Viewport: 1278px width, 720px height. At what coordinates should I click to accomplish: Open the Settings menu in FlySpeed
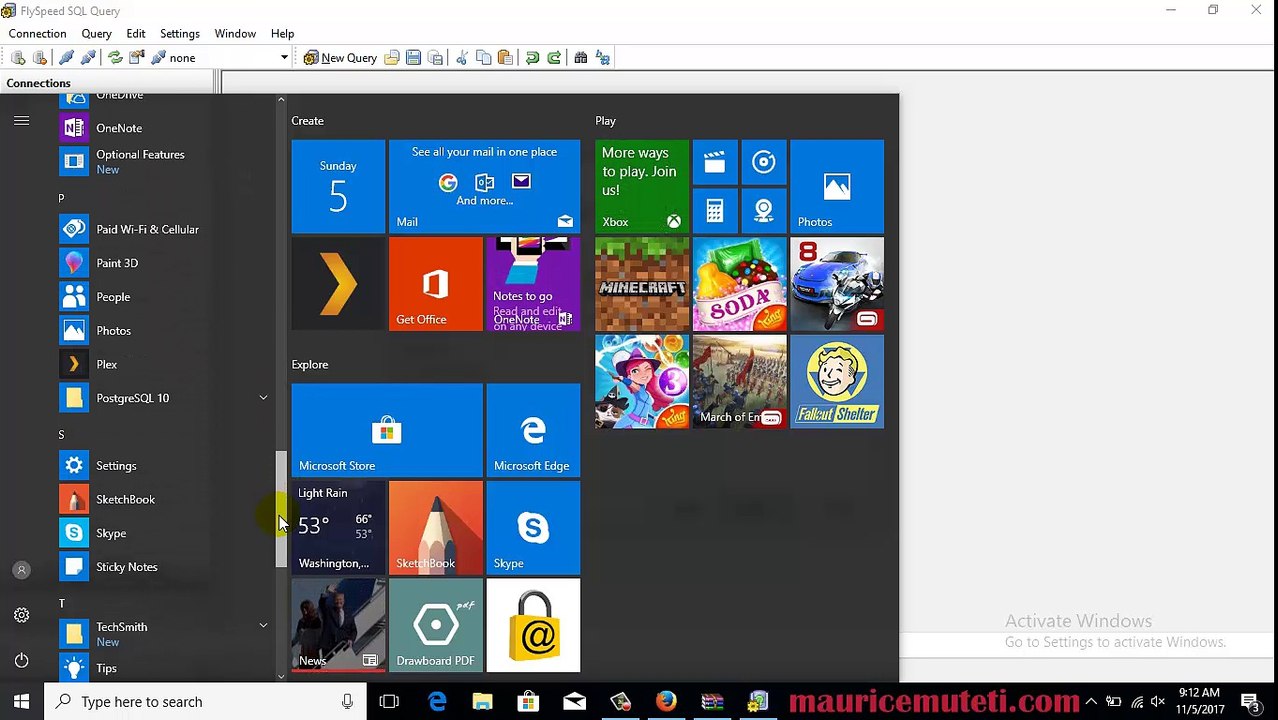pyautogui.click(x=180, y=34)
